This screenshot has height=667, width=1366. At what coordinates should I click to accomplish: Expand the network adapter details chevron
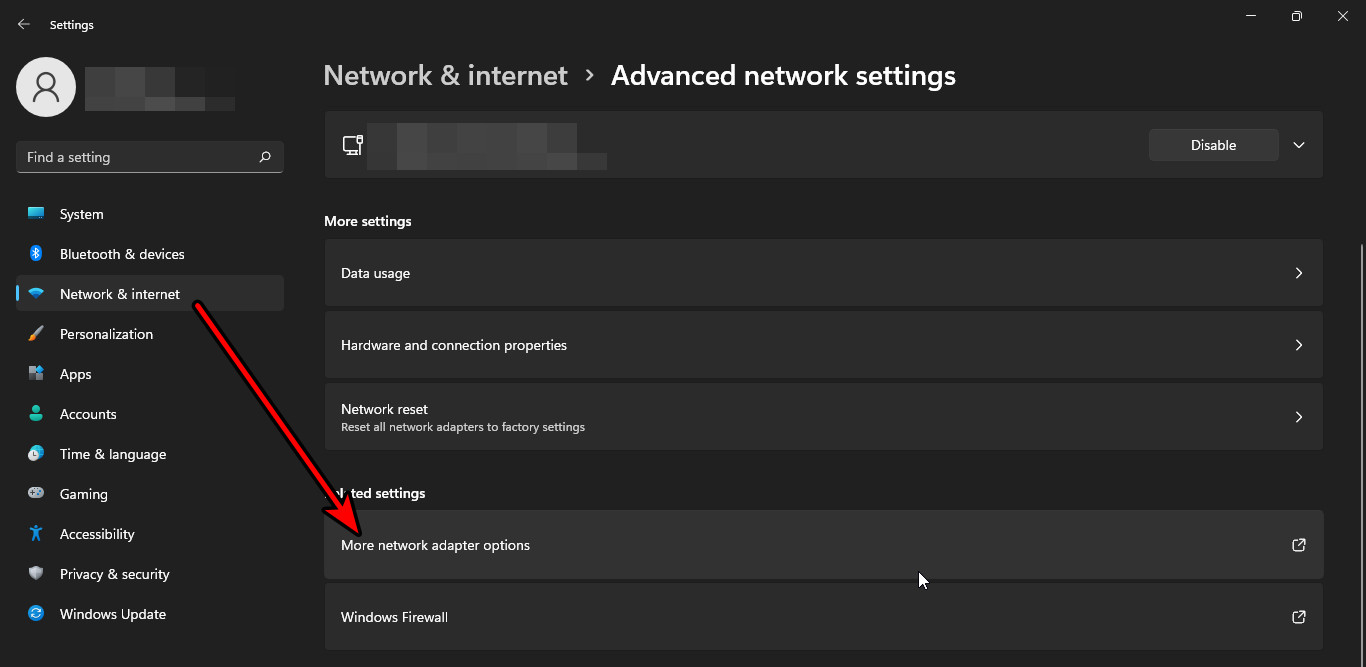(1299, 145)
